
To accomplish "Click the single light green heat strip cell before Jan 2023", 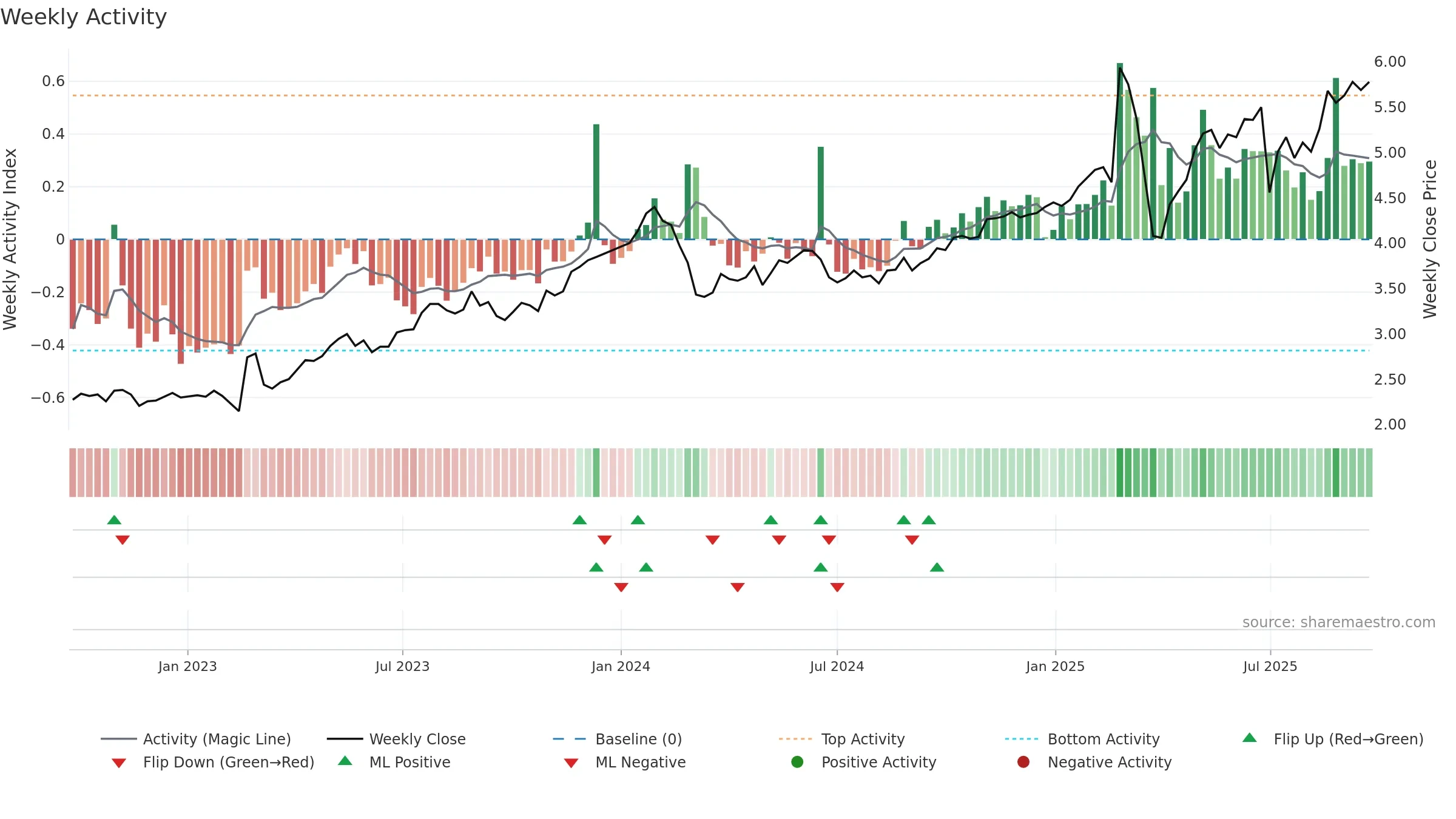I will (x=114, y=473).
